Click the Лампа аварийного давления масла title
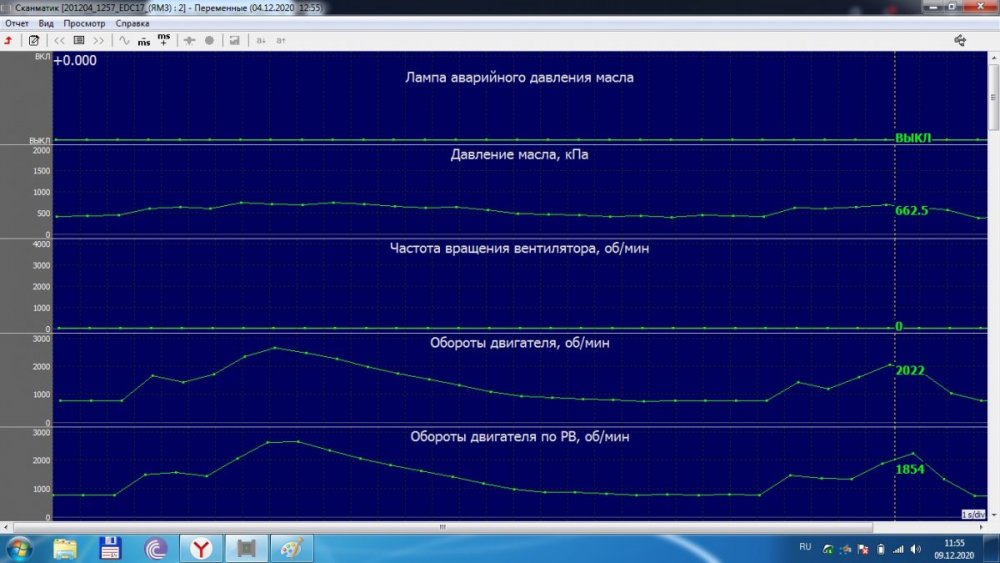The image size is (1000, 563). coord(519,77)
